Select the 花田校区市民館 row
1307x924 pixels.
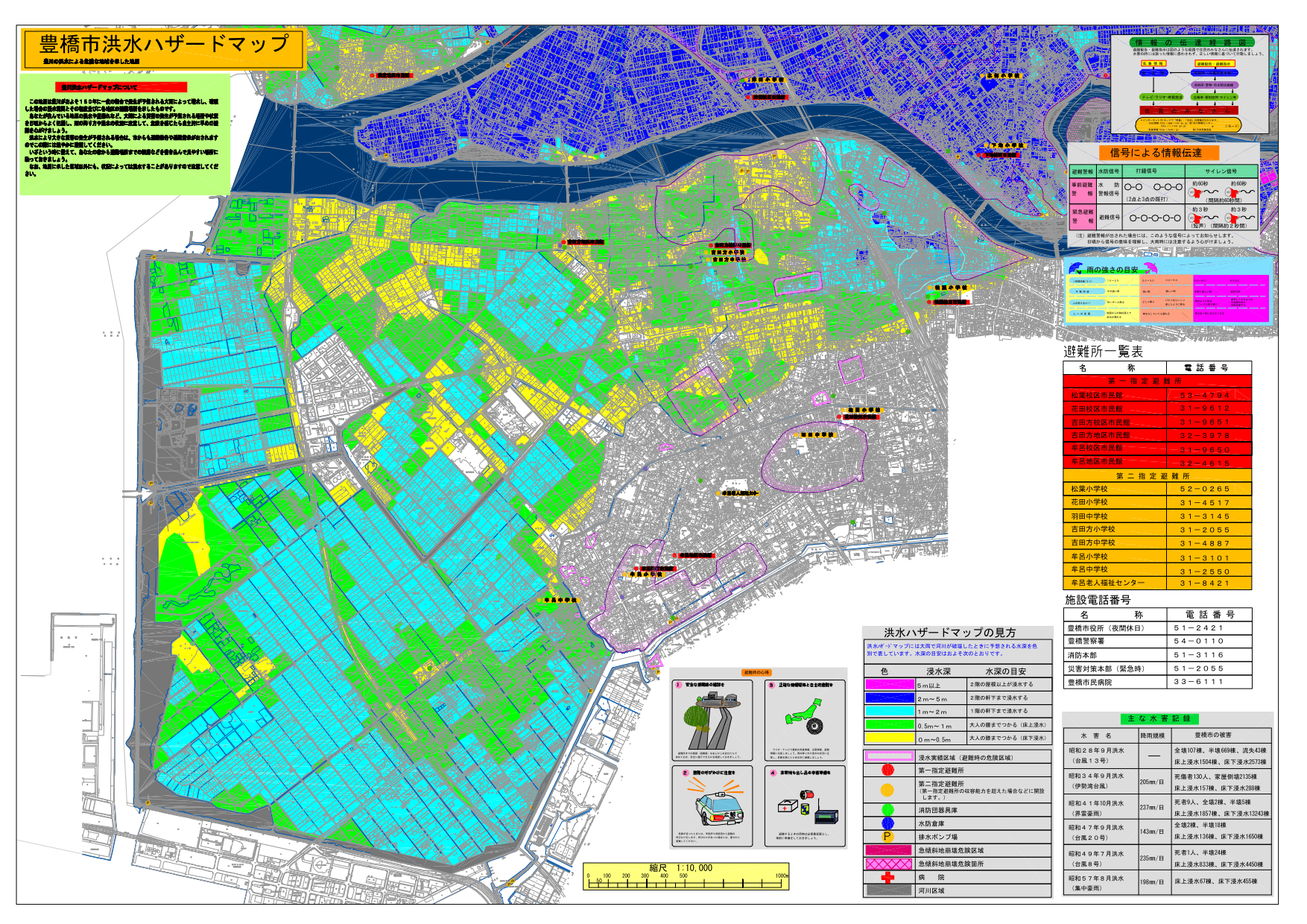1157,408
